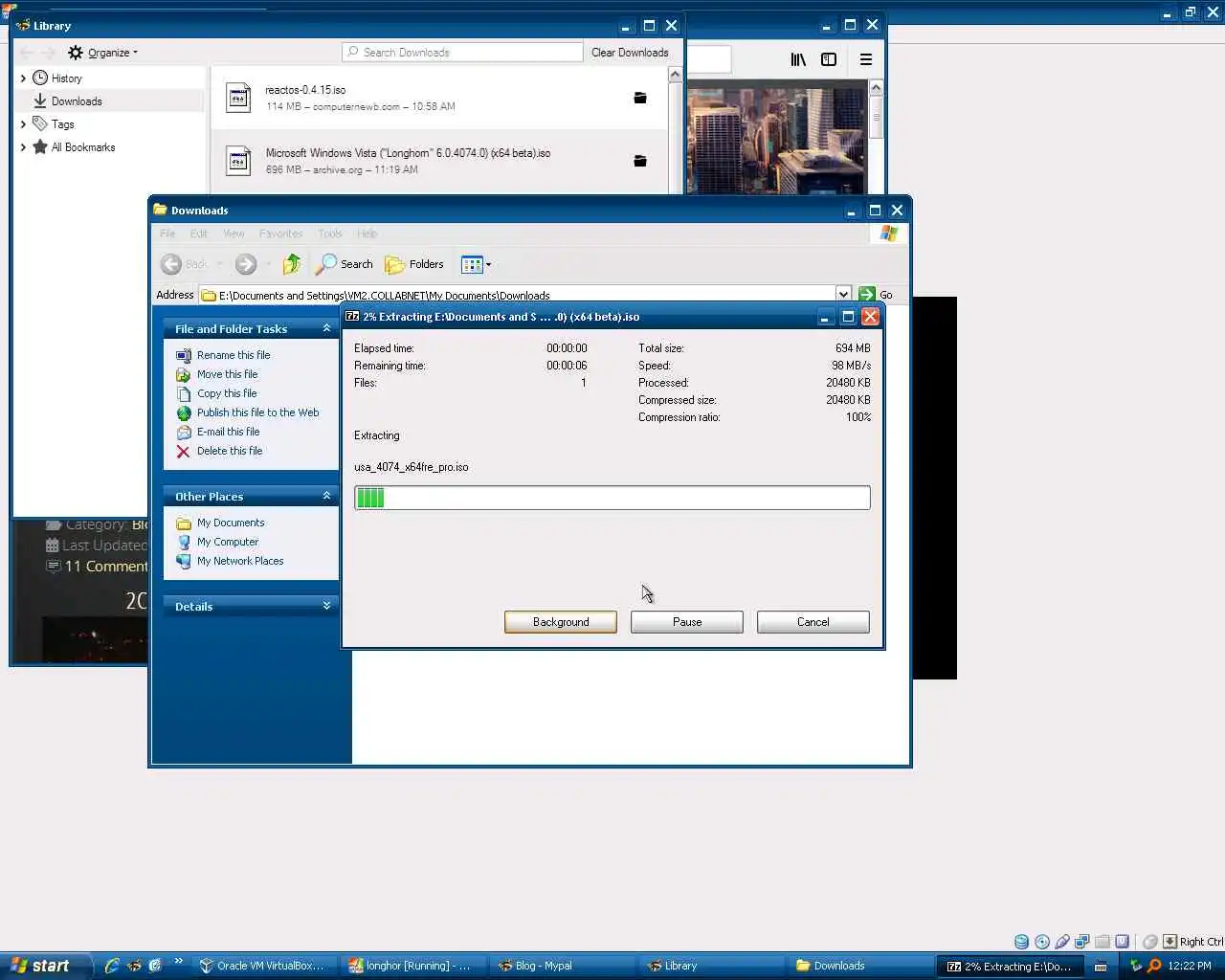Image resolution: width=1225 pixels, height=980 pixels.
Task: Click the explorer address path field
Action: tap(517, 295)
